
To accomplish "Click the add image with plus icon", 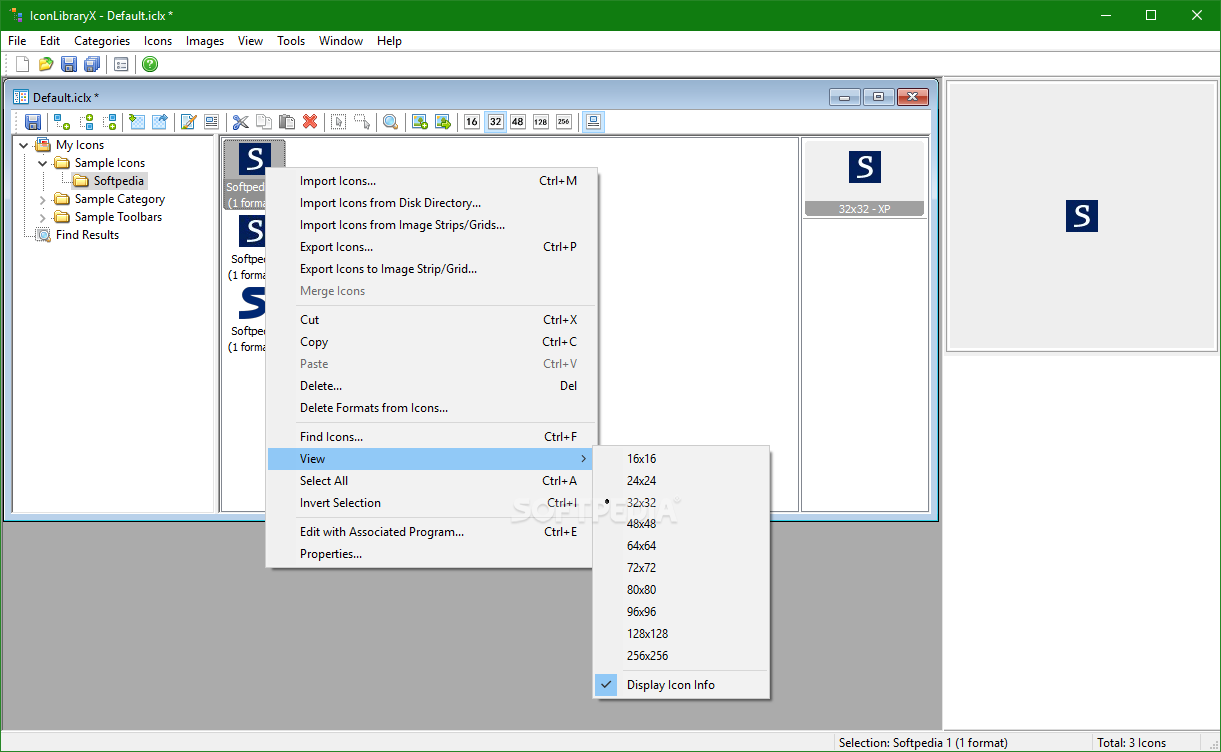I will tap(420, 122).
